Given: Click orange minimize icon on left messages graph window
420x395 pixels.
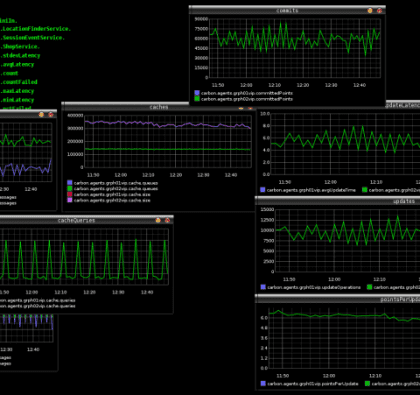Looking at the screenshot, I should coord(41,114).
